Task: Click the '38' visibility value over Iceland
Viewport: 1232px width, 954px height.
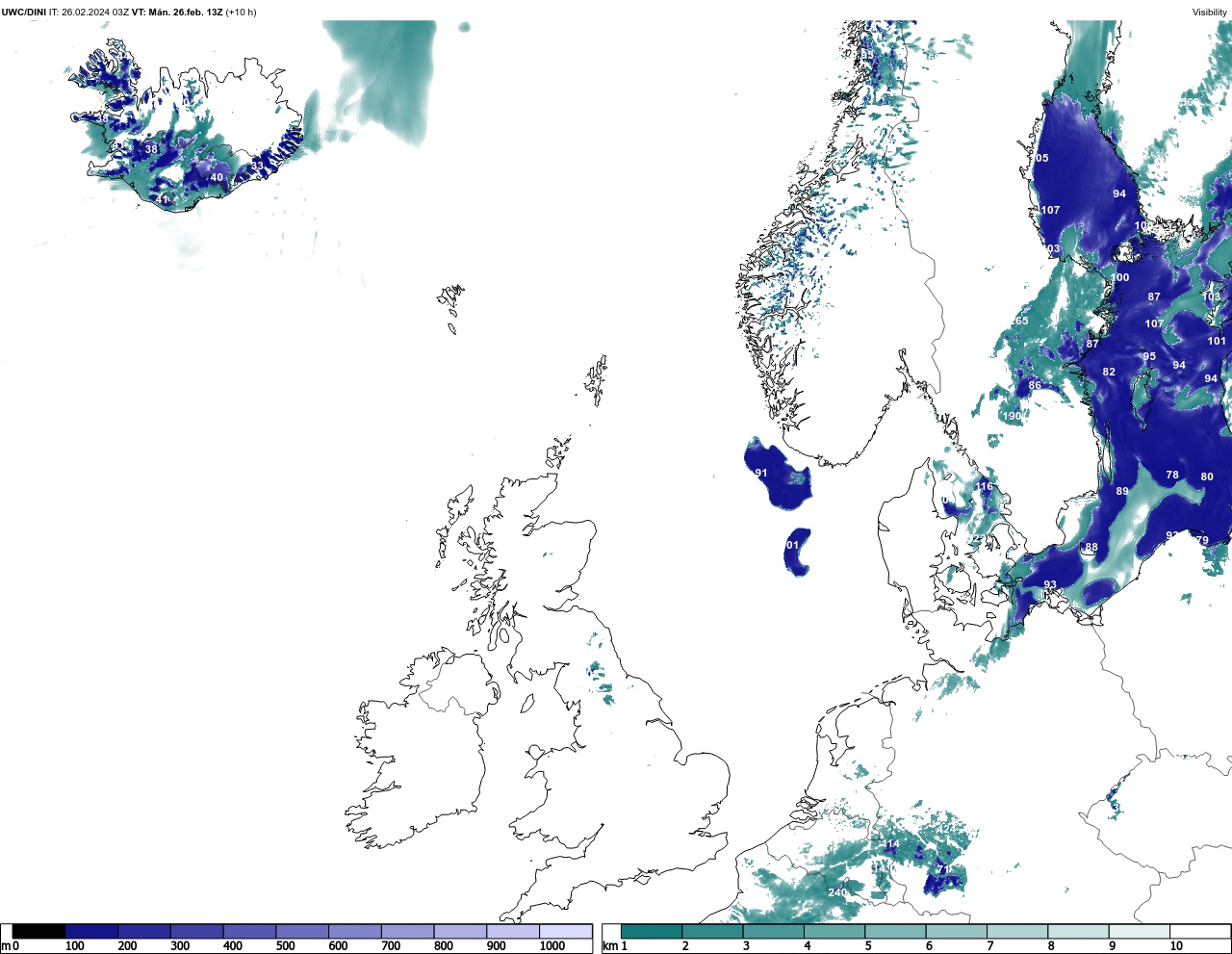Action: coord(151,149)
